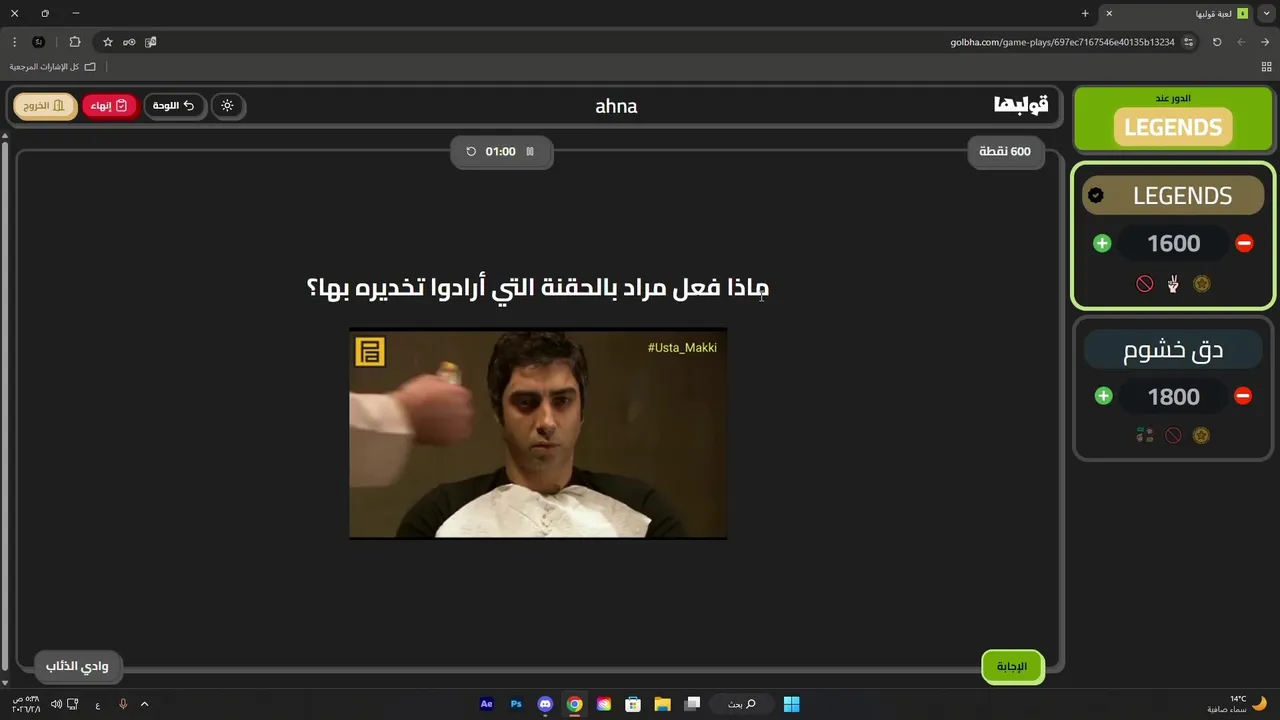Click the taskbar بحث search box
1280x720 pixels.
click(x=741, y=704)
